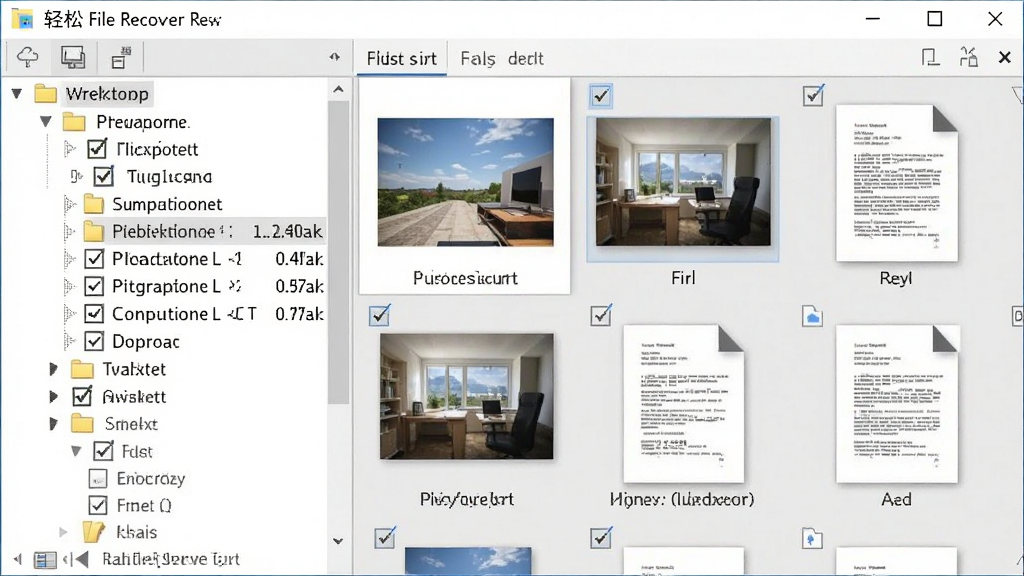
Task: Select the Doproac tree item
Action: point(146,342)
